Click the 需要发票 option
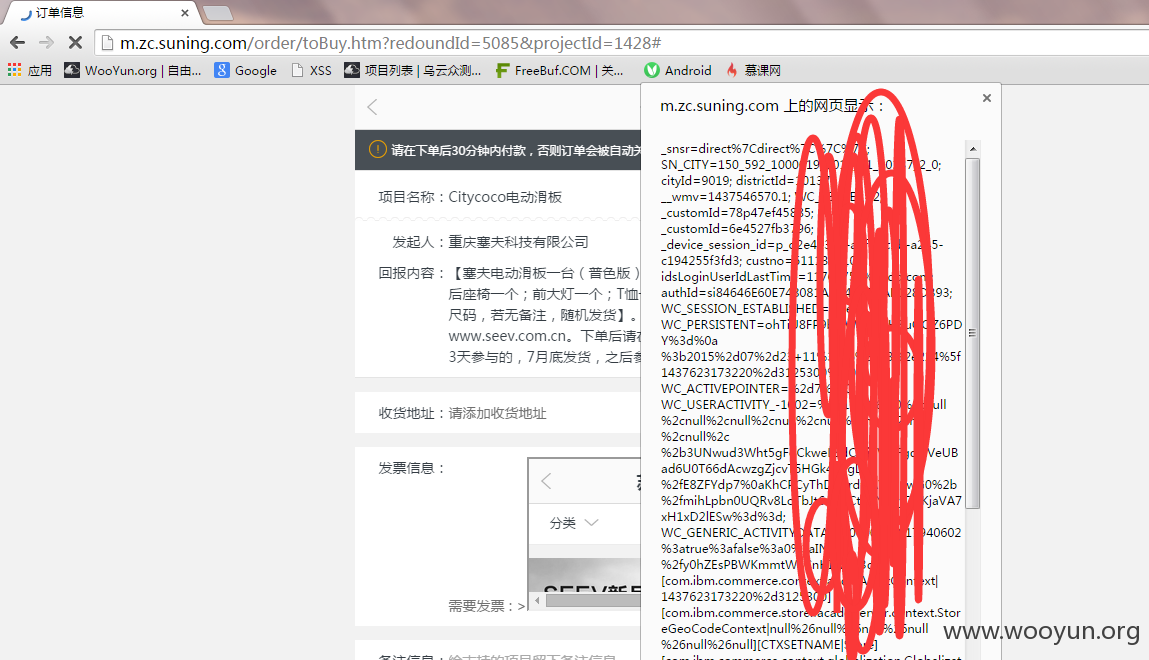The image size is (1149, 660). tap(487, 606)
